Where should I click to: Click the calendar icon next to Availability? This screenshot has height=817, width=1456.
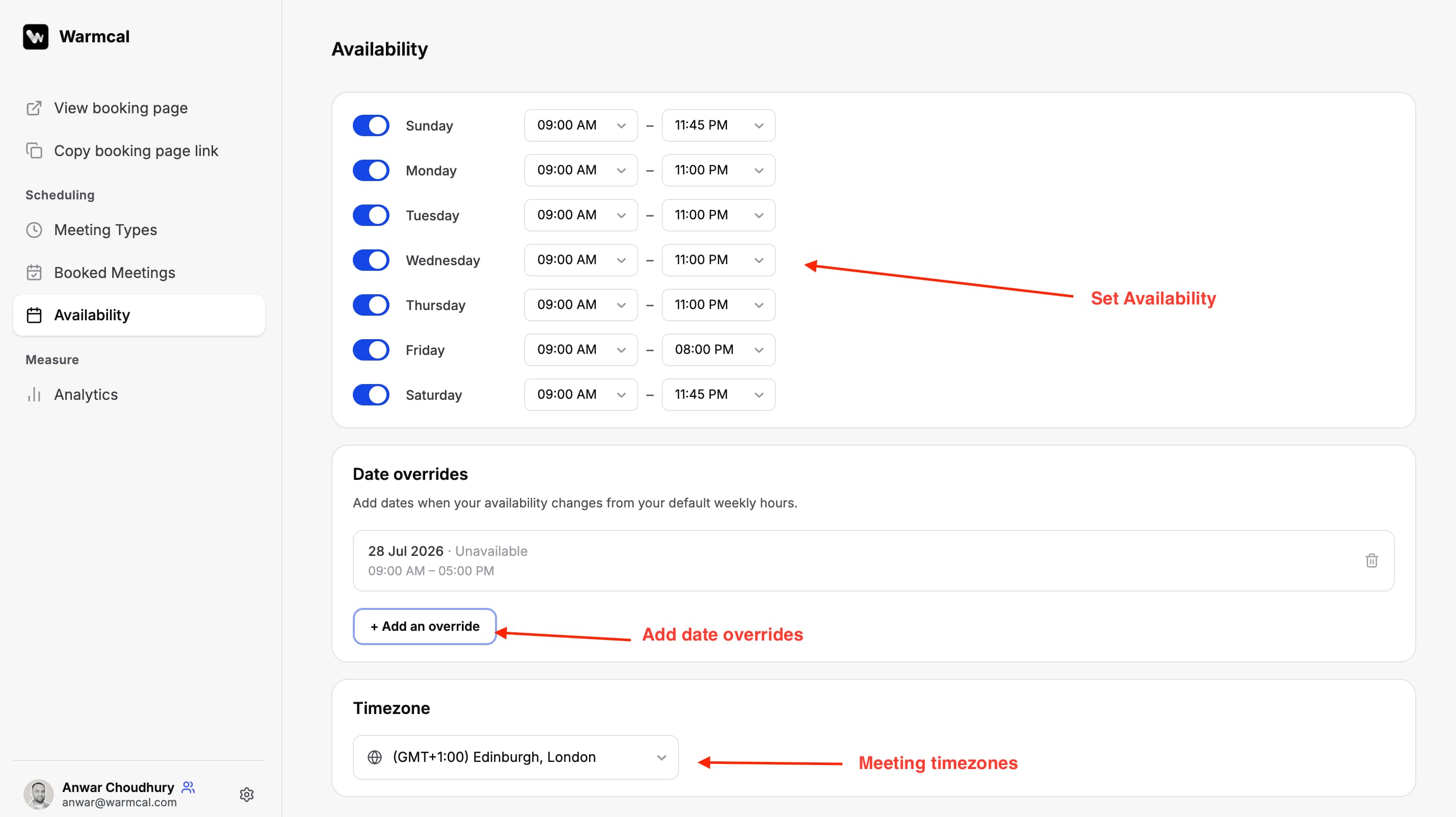tap(34, 315)
